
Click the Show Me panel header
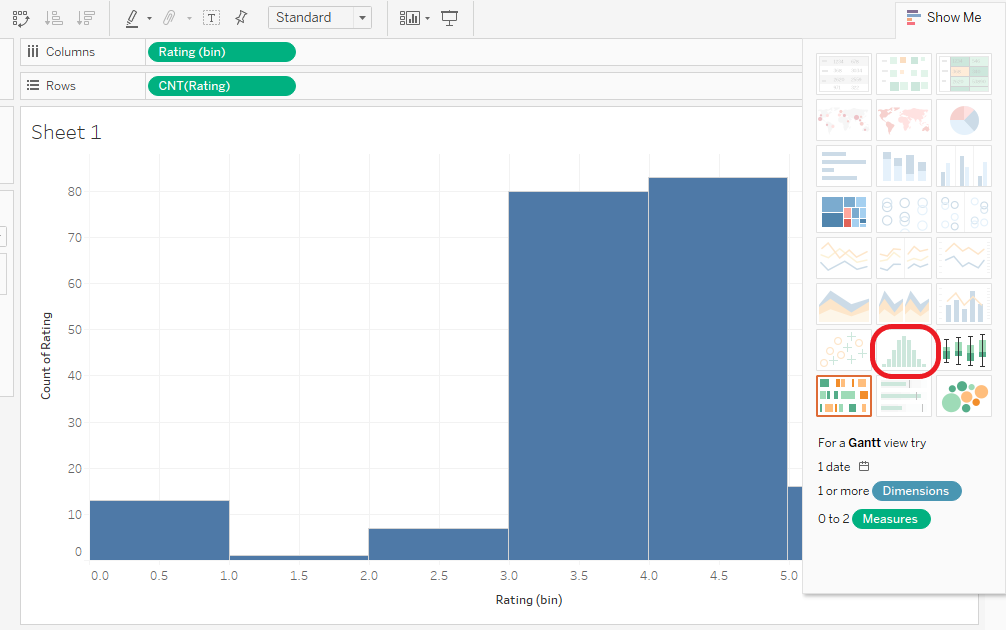point(943,17)
